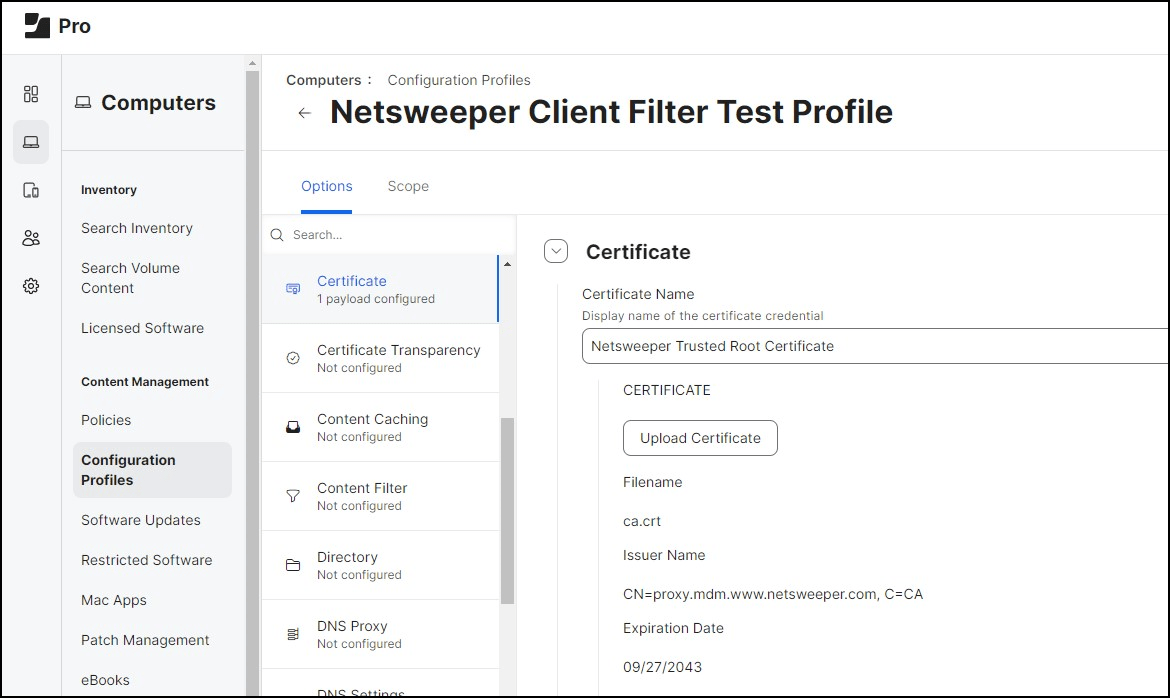Open the Jamf Pro Dashboard icon
Screen dimensions: 1170x698
pyautogui.click(x=30, y=93)
